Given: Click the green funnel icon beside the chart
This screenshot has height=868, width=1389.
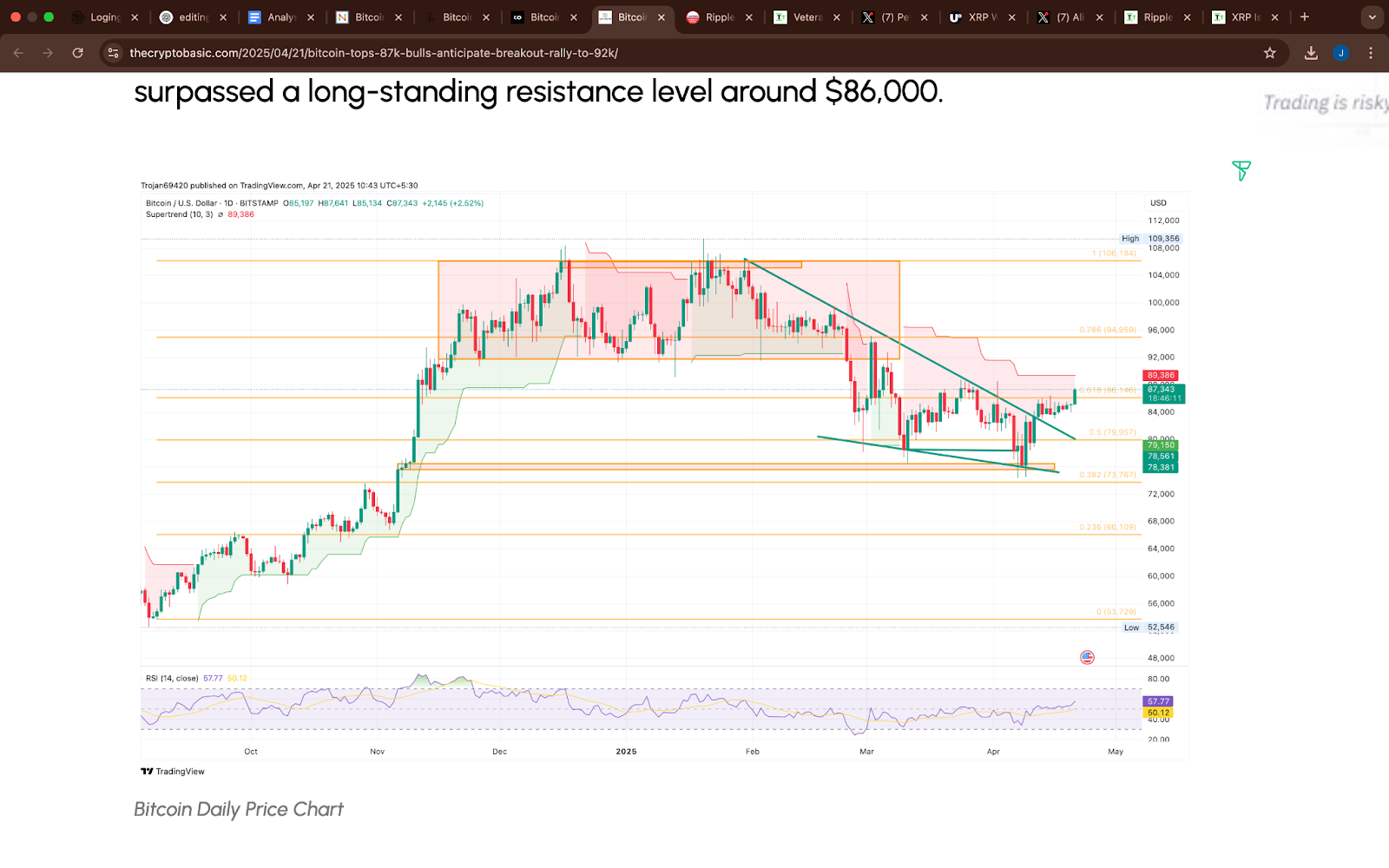Looking at the screenshot, I should click(1241, 171).
